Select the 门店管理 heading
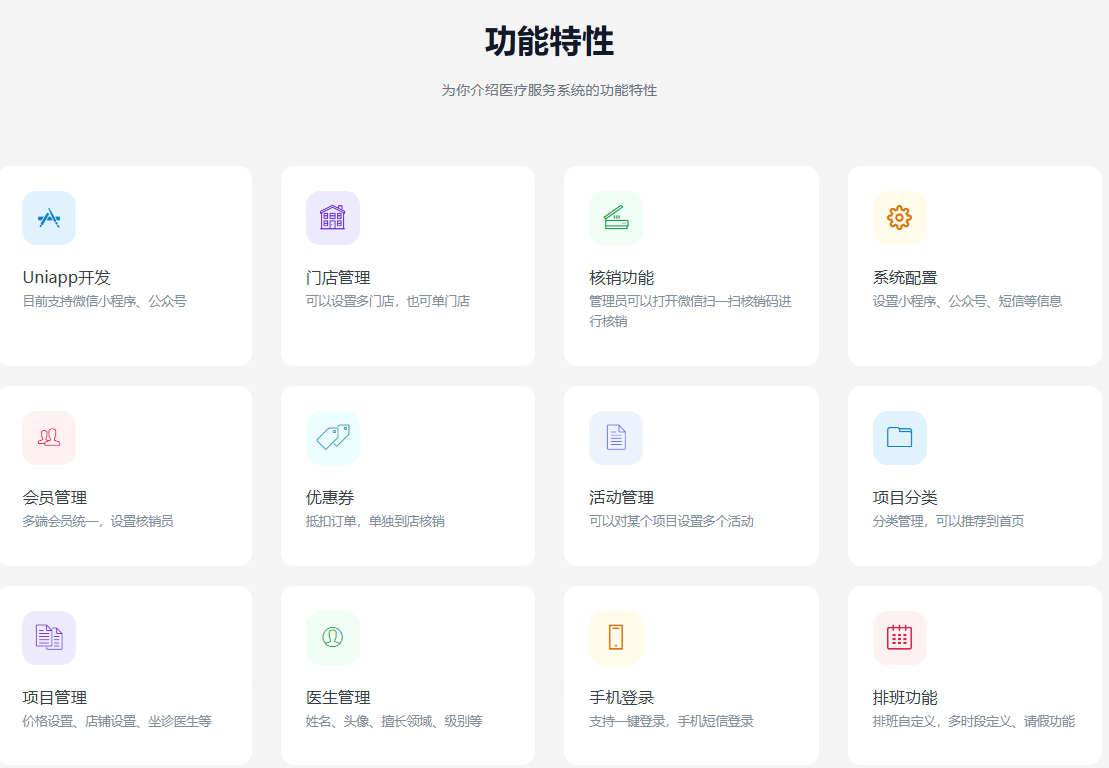 coord(338,278)
